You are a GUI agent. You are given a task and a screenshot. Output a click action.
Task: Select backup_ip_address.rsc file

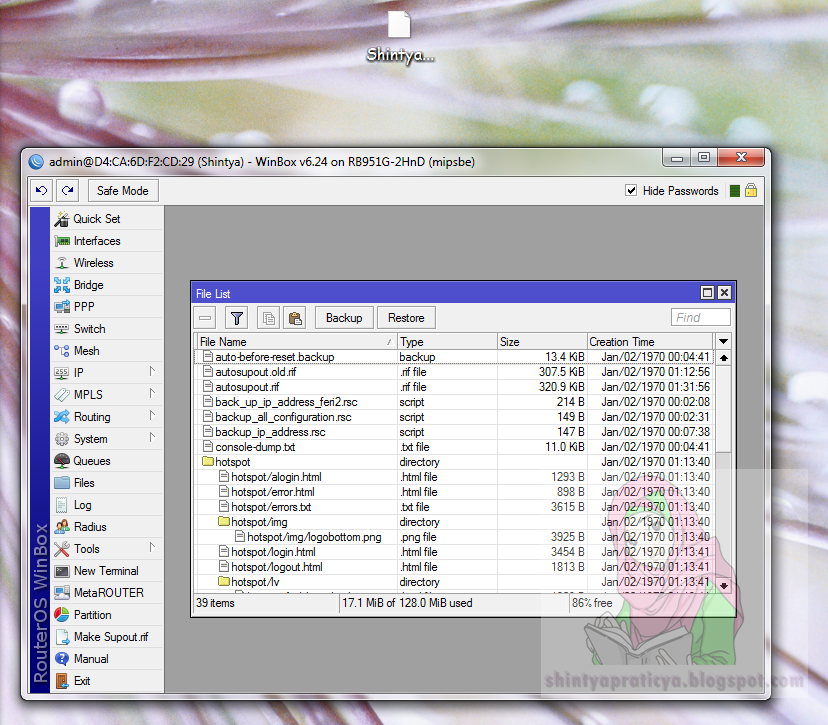coord(454,432)
